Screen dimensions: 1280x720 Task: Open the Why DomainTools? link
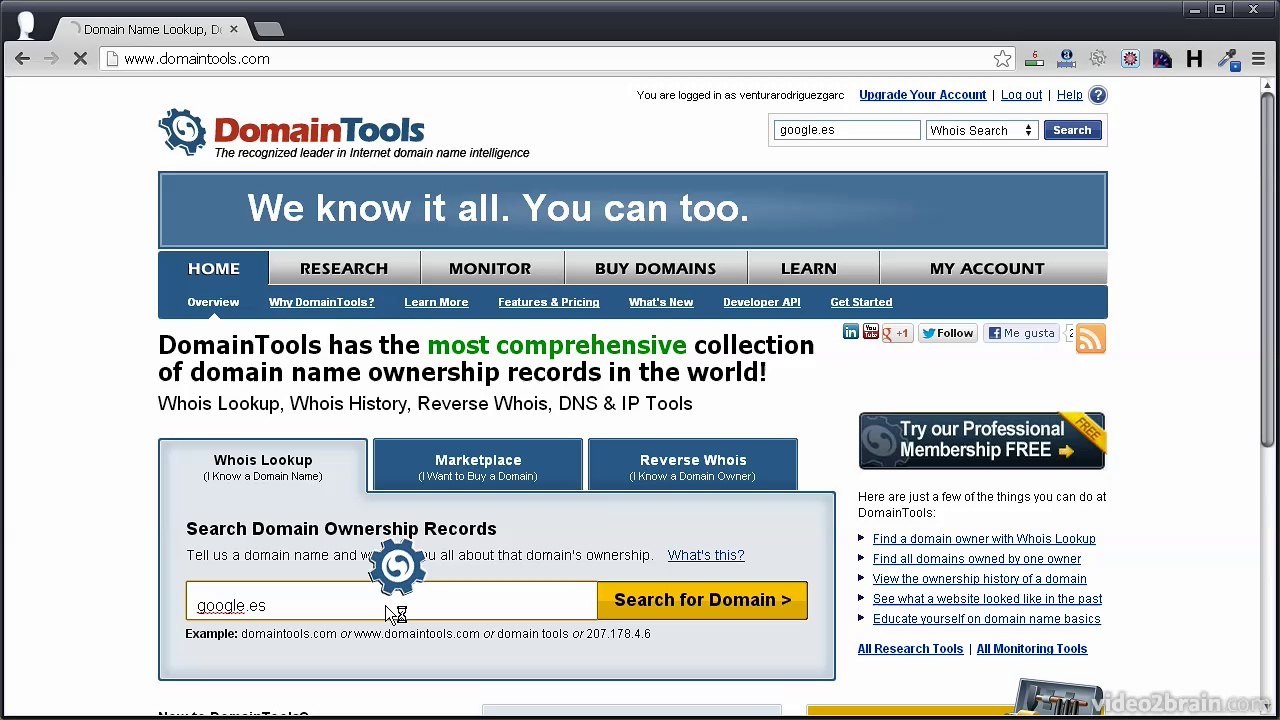click(x=321, y=302)
